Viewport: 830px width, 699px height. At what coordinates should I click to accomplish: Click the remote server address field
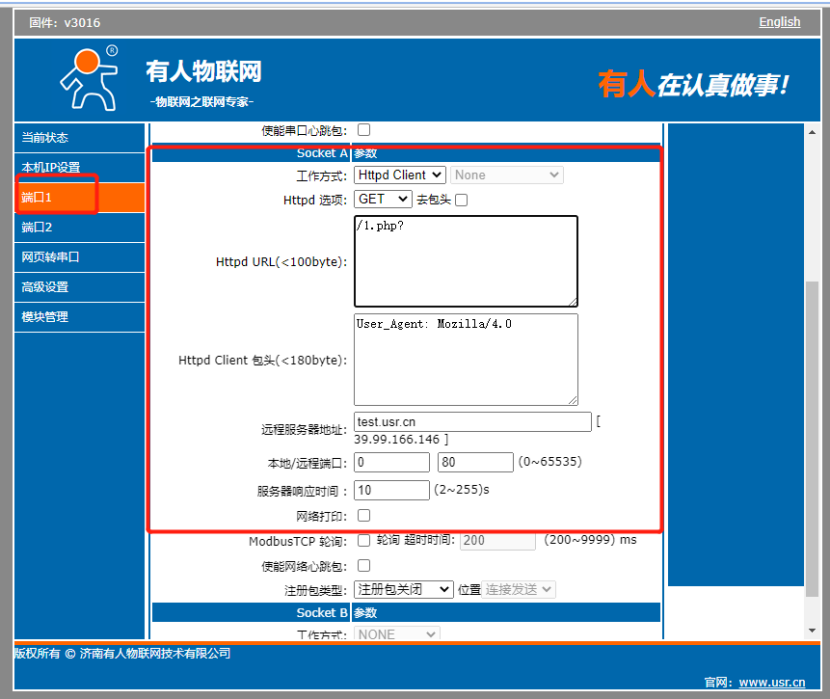tap(472, 423)
